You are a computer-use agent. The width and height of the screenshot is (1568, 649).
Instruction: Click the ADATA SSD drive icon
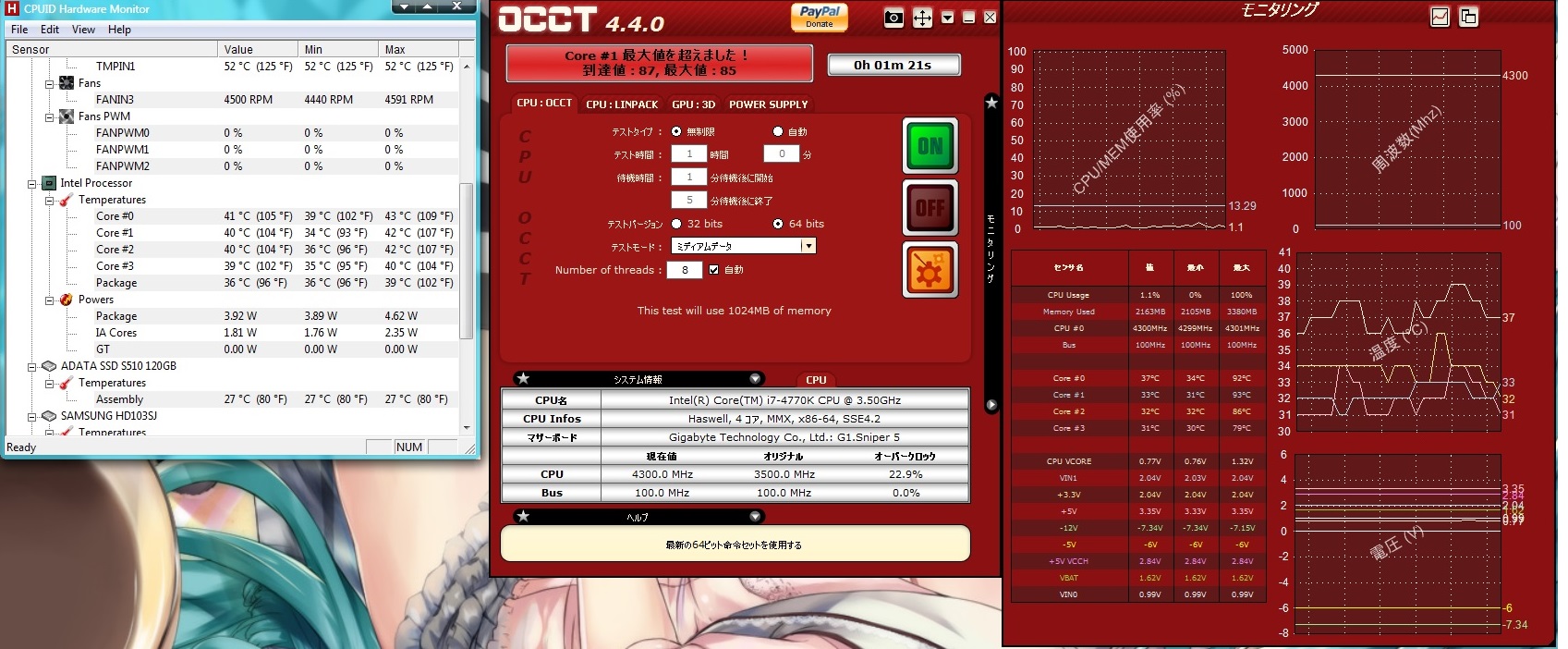click(x=49, y=366)
